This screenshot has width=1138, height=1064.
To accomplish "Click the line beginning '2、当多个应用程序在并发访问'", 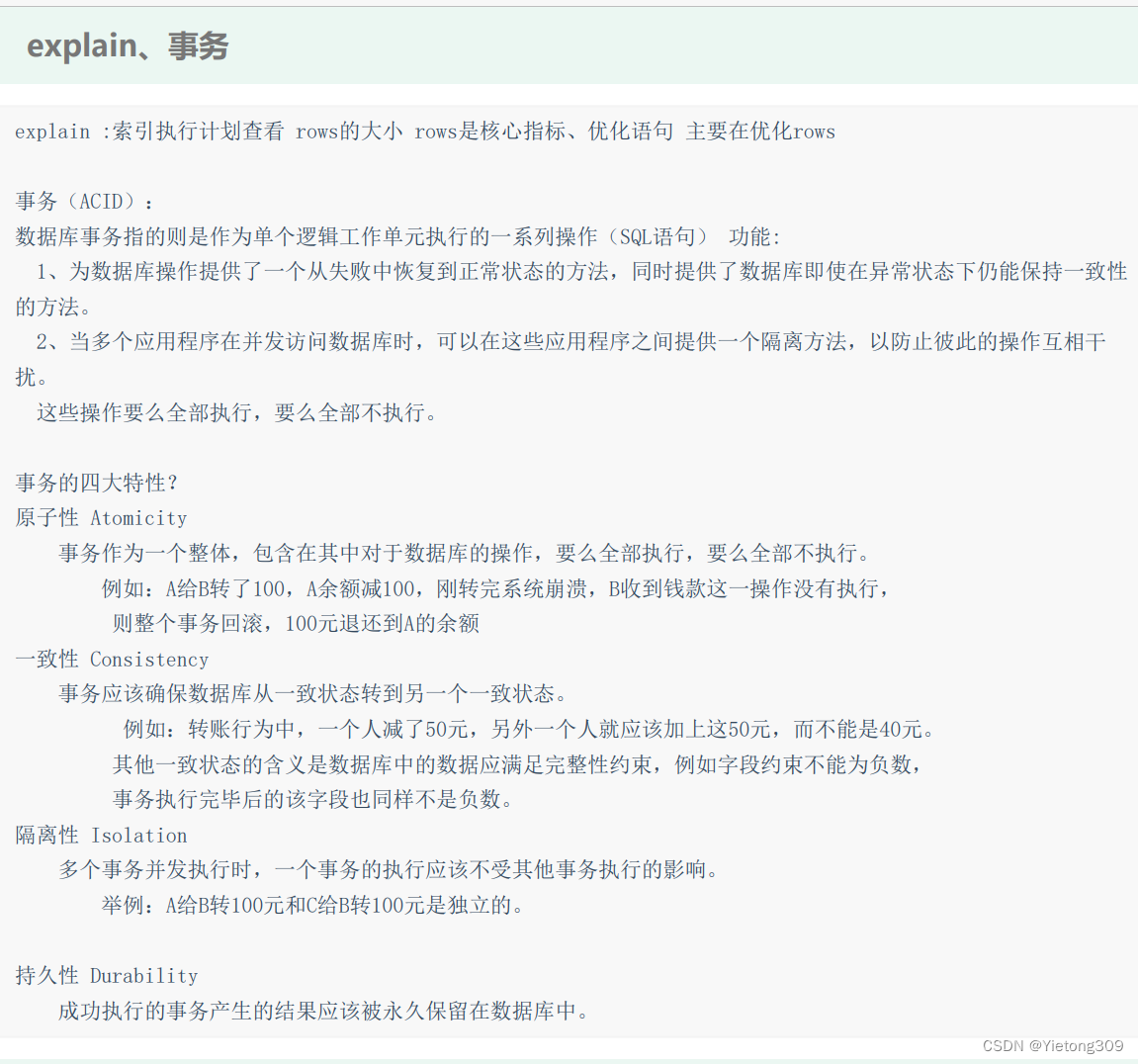I will [570, 342].
